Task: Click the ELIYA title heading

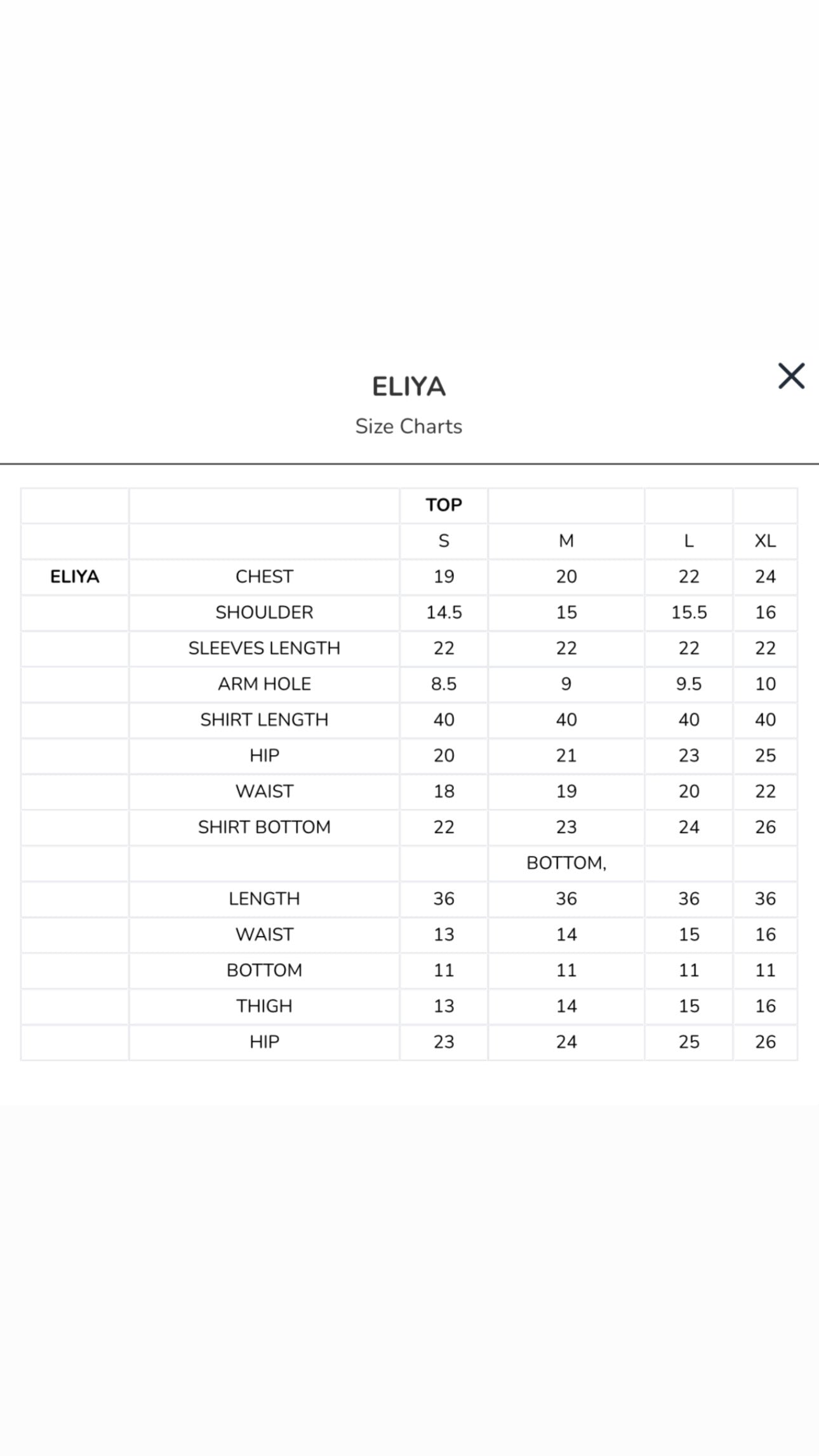Action: 409,387
